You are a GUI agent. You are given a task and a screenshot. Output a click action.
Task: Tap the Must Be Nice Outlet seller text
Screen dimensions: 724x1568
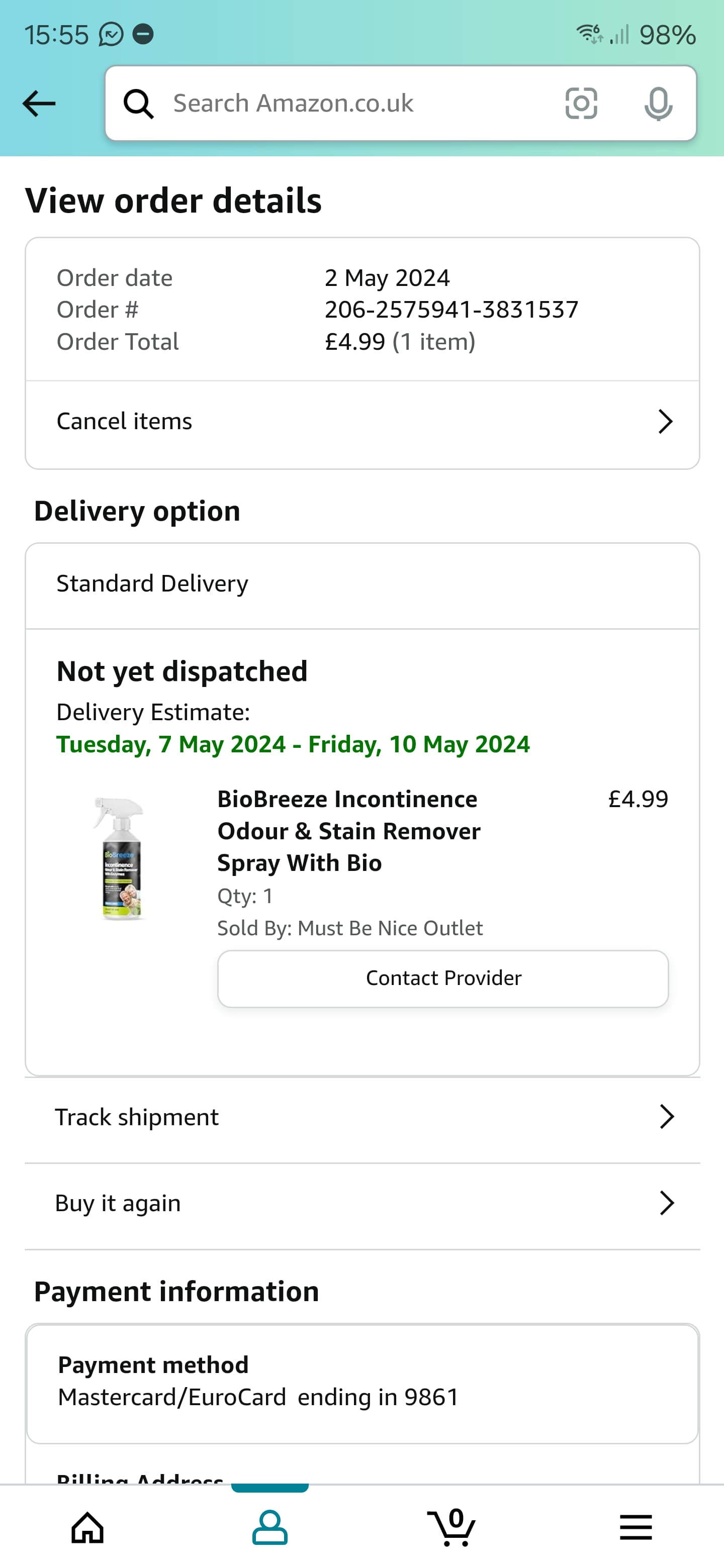[390, 928]
